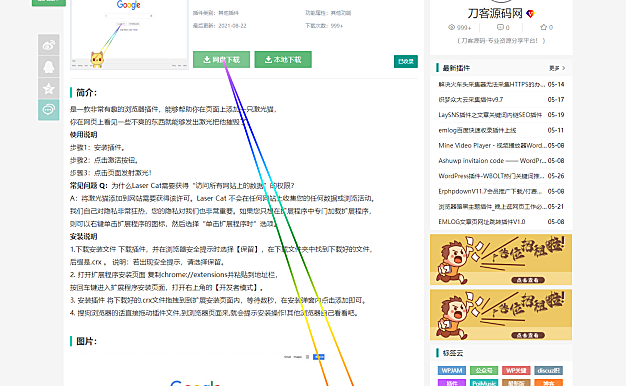Click the 2021-08-22 update date text
Screen dimensions: 626x386
(232, 26)
